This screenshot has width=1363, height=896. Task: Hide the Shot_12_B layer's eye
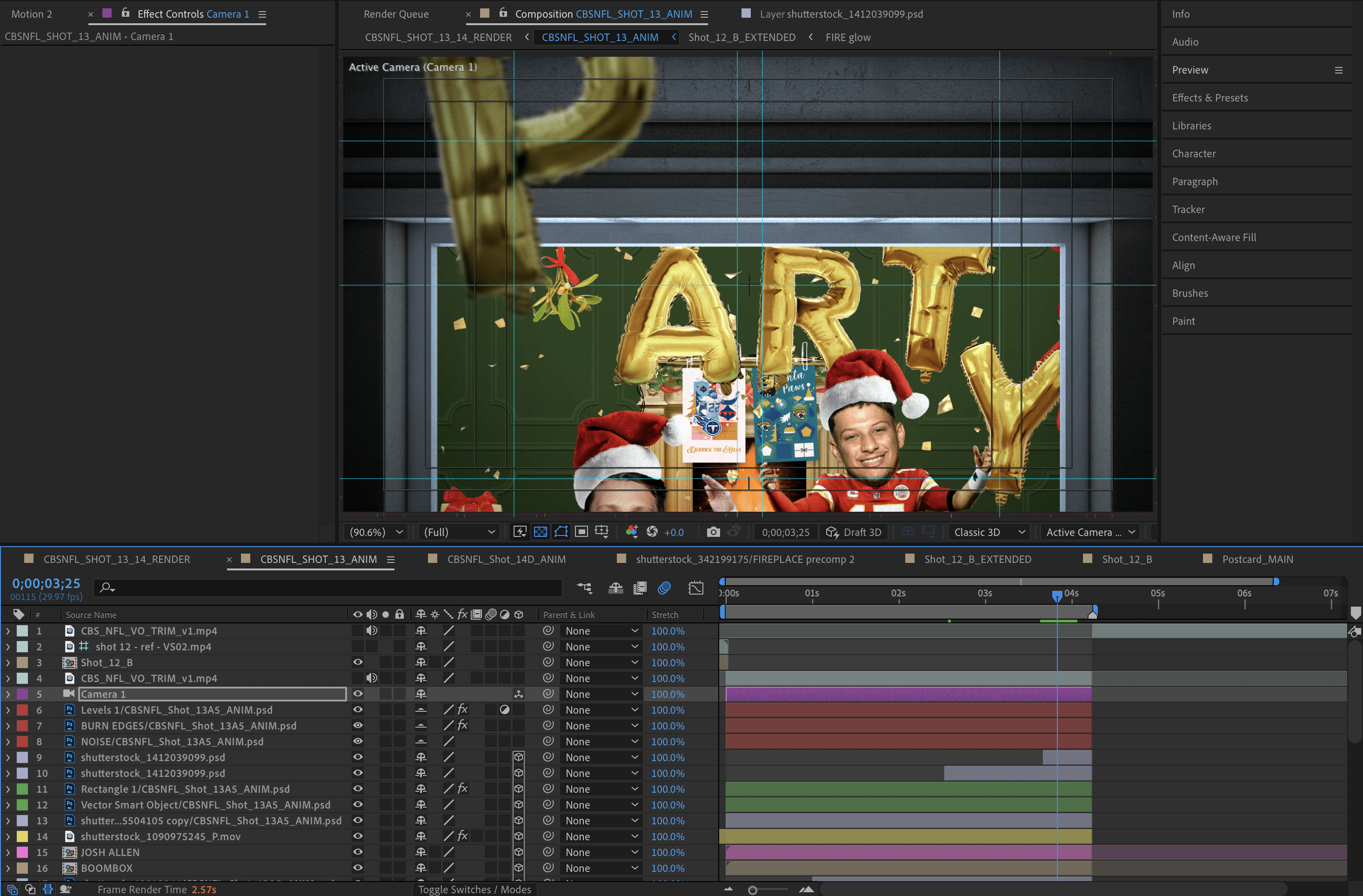click(357, 662)
